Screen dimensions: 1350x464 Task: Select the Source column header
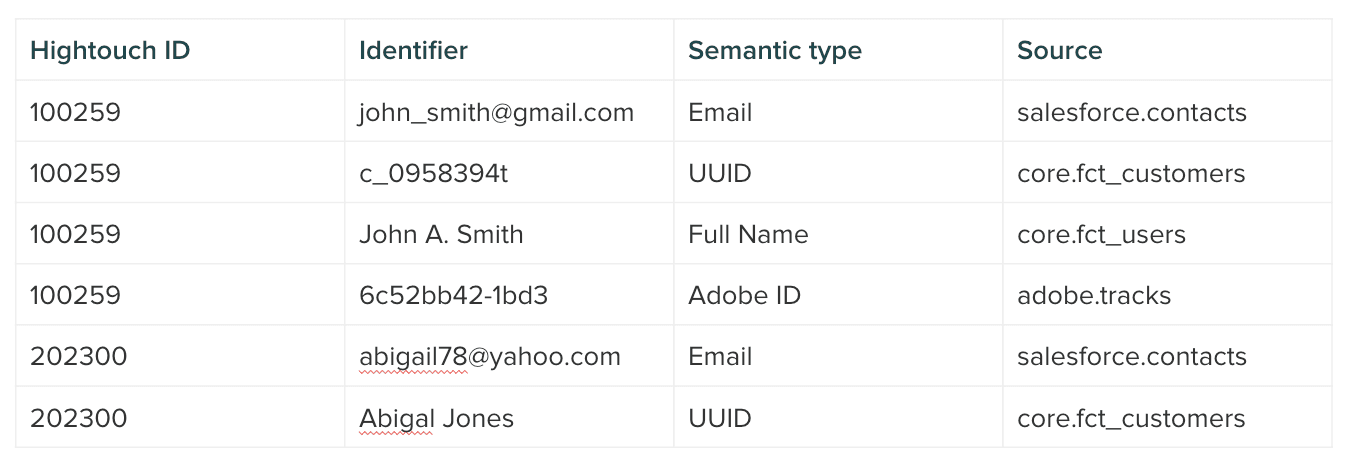pyautogui.click(x=1060, y=51)
